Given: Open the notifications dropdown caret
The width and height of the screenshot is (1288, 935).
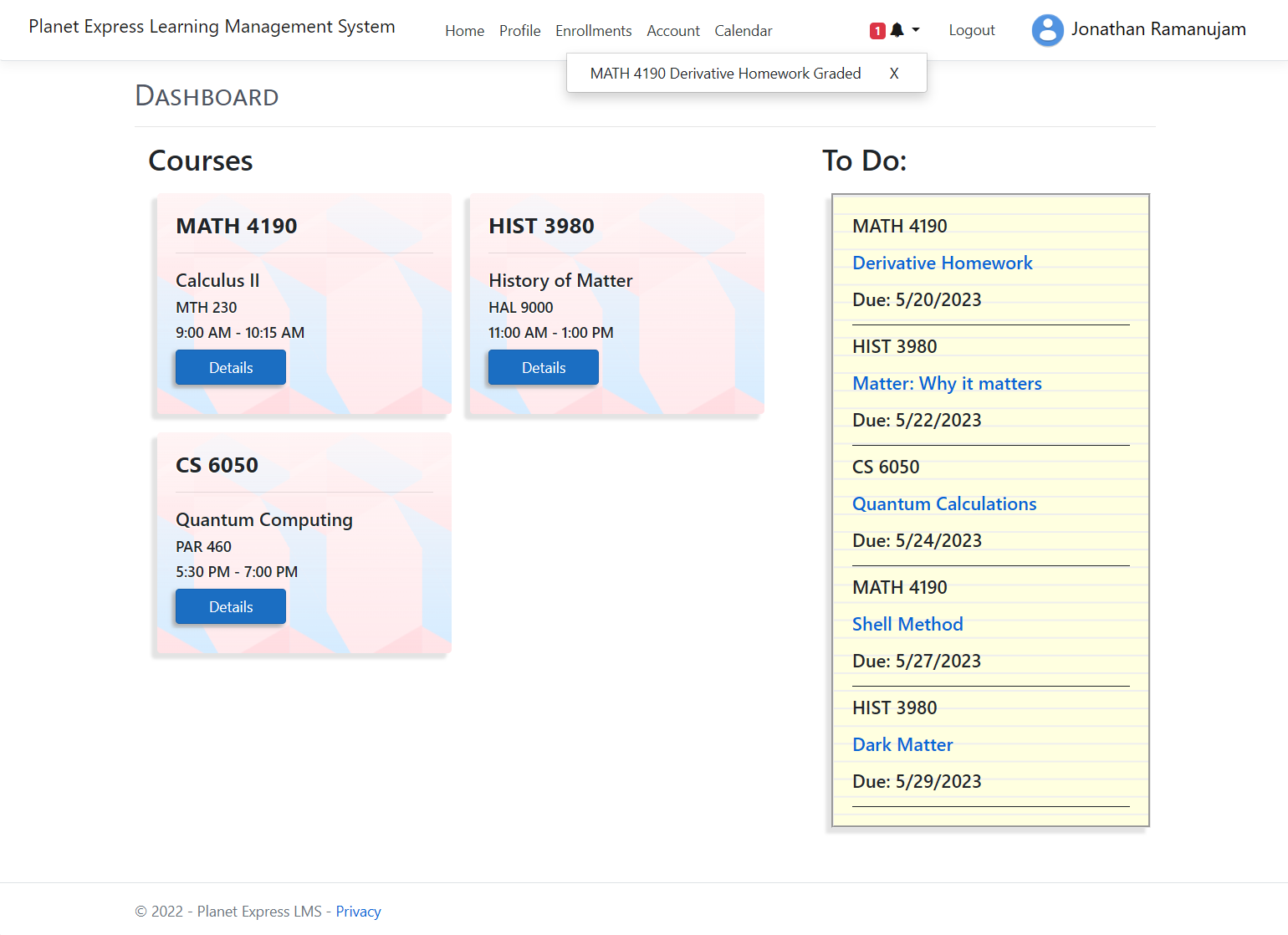Looking at the screenshot, I should [916, 30].
